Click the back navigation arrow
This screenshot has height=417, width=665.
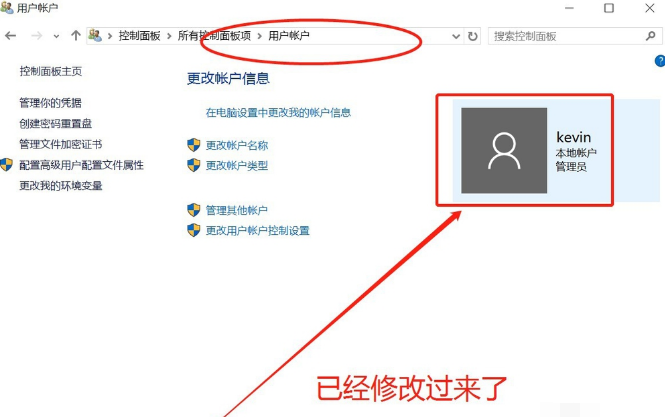11,36
